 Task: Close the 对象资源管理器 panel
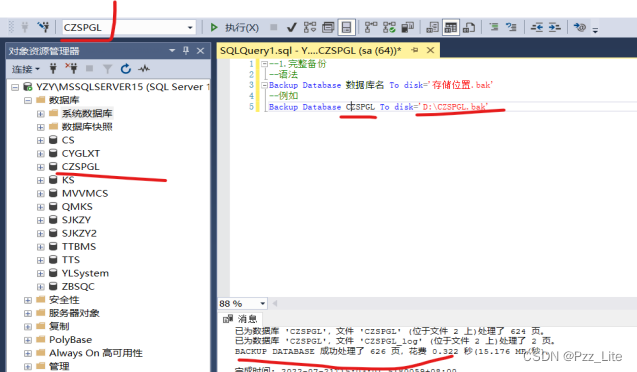point(200,51)
